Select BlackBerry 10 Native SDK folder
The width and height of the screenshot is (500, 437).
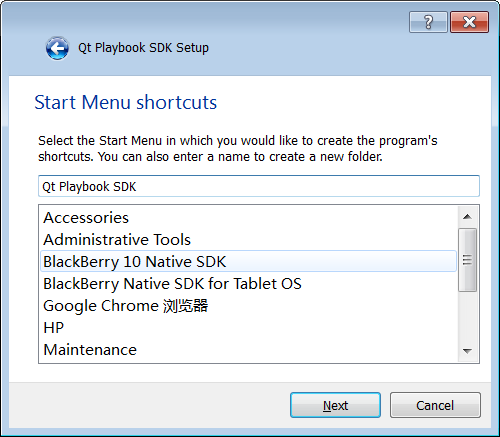(248, 261)
